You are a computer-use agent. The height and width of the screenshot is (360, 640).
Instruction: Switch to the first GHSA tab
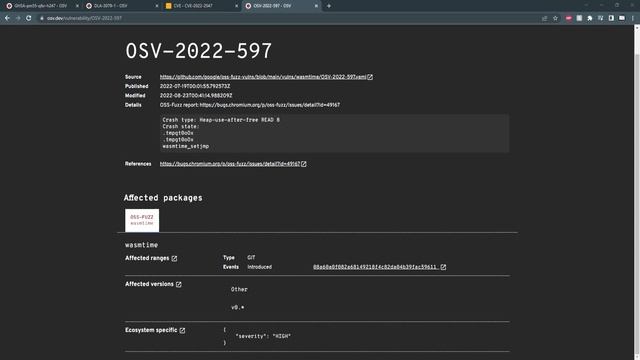click(41, 6)
